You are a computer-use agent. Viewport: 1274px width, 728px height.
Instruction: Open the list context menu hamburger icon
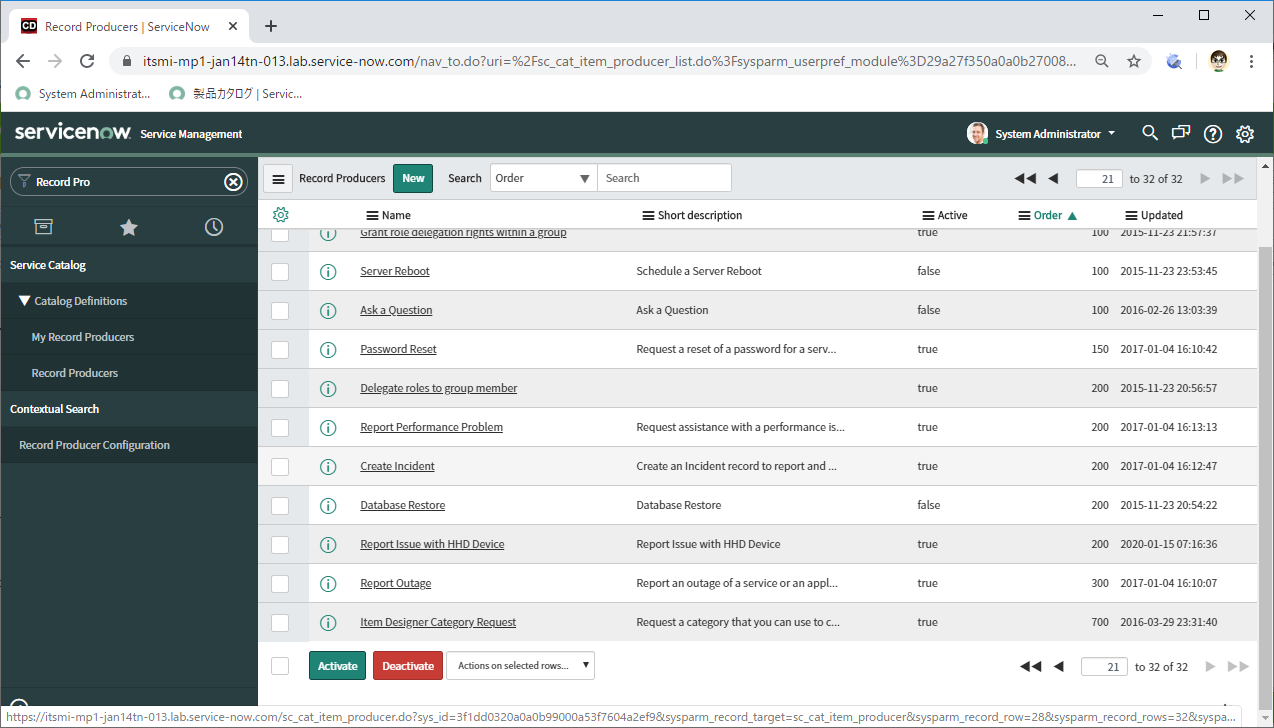tap(278, 178)
